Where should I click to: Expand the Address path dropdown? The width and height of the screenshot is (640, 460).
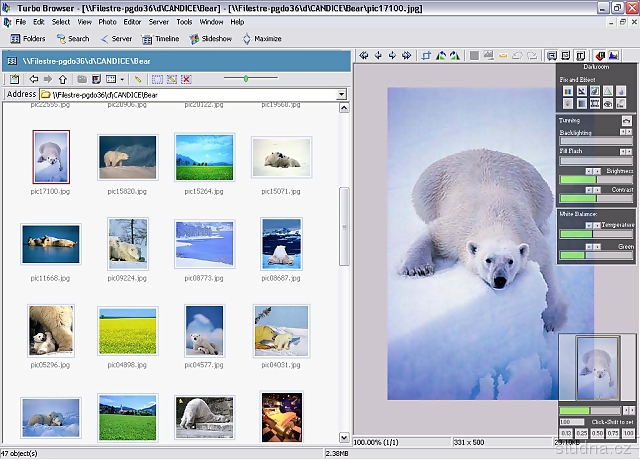(x=342, y=95)
